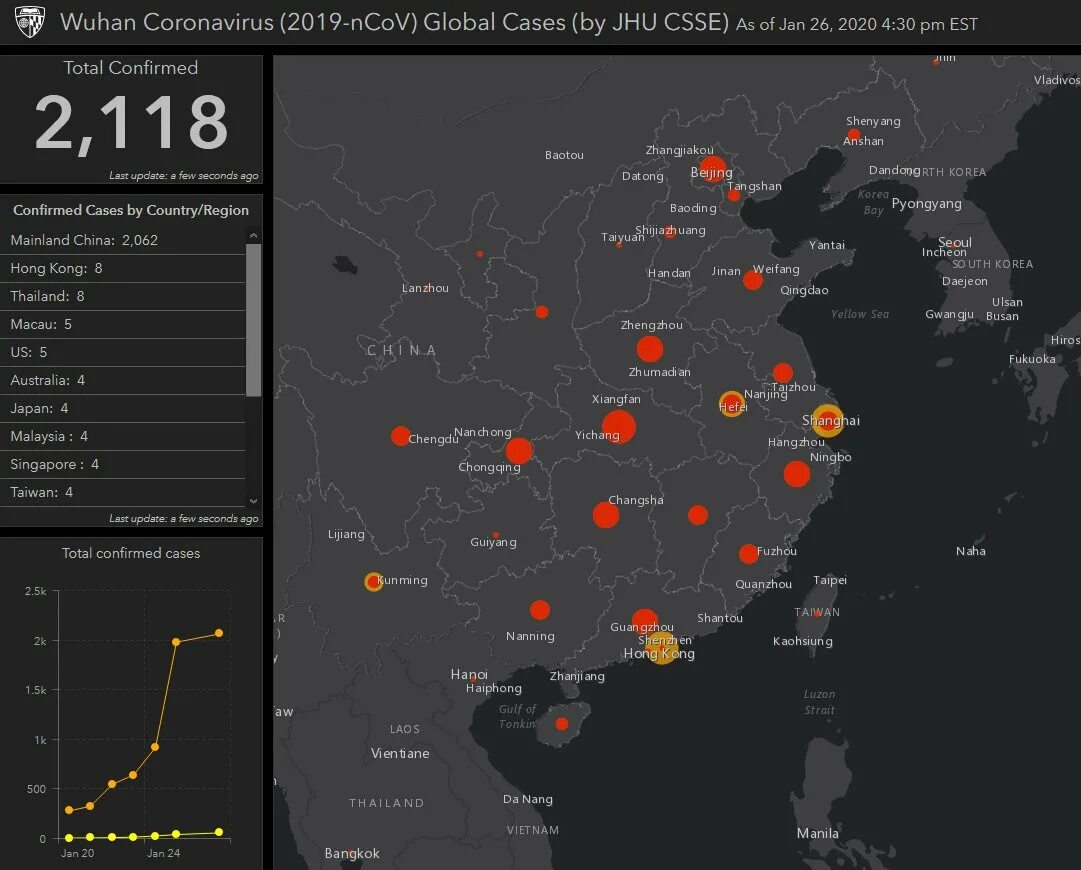Click the Shanghai case circle on map
The height and width of the screenshot is (870, 1081).
(827, 420)
